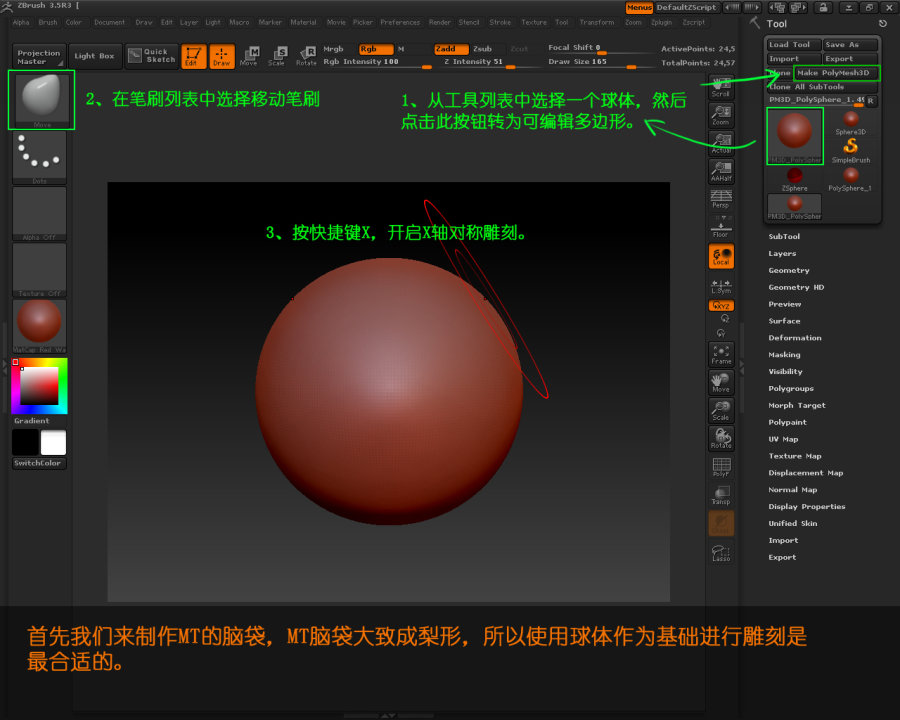The width and height of the screenshot is (900, 720).
Task: Select the Lasso selection icon
Action: click(721, 552)
